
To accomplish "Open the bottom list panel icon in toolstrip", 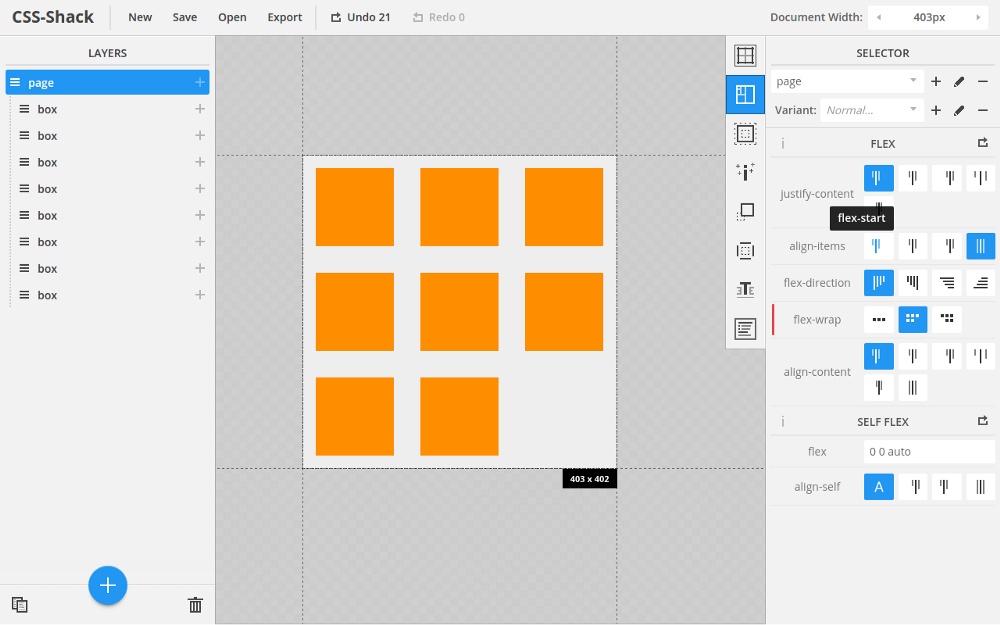I will click(x=745, y=329).
